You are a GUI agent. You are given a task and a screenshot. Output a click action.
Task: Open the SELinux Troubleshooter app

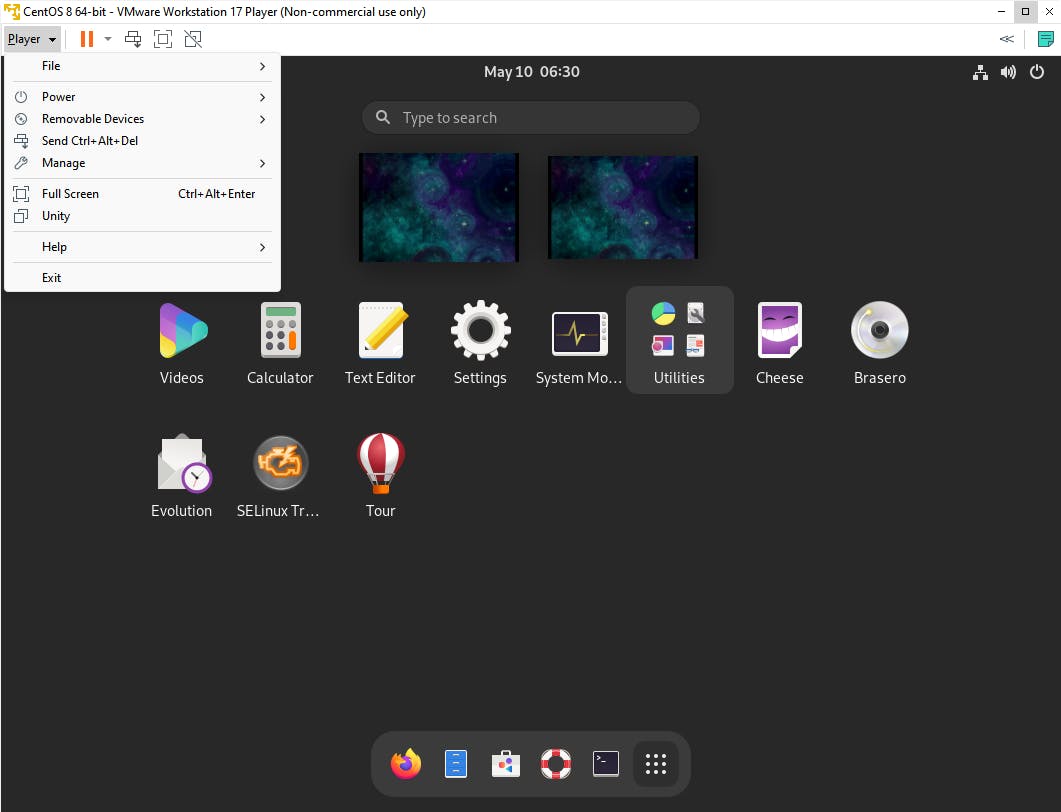coord(279,475)
